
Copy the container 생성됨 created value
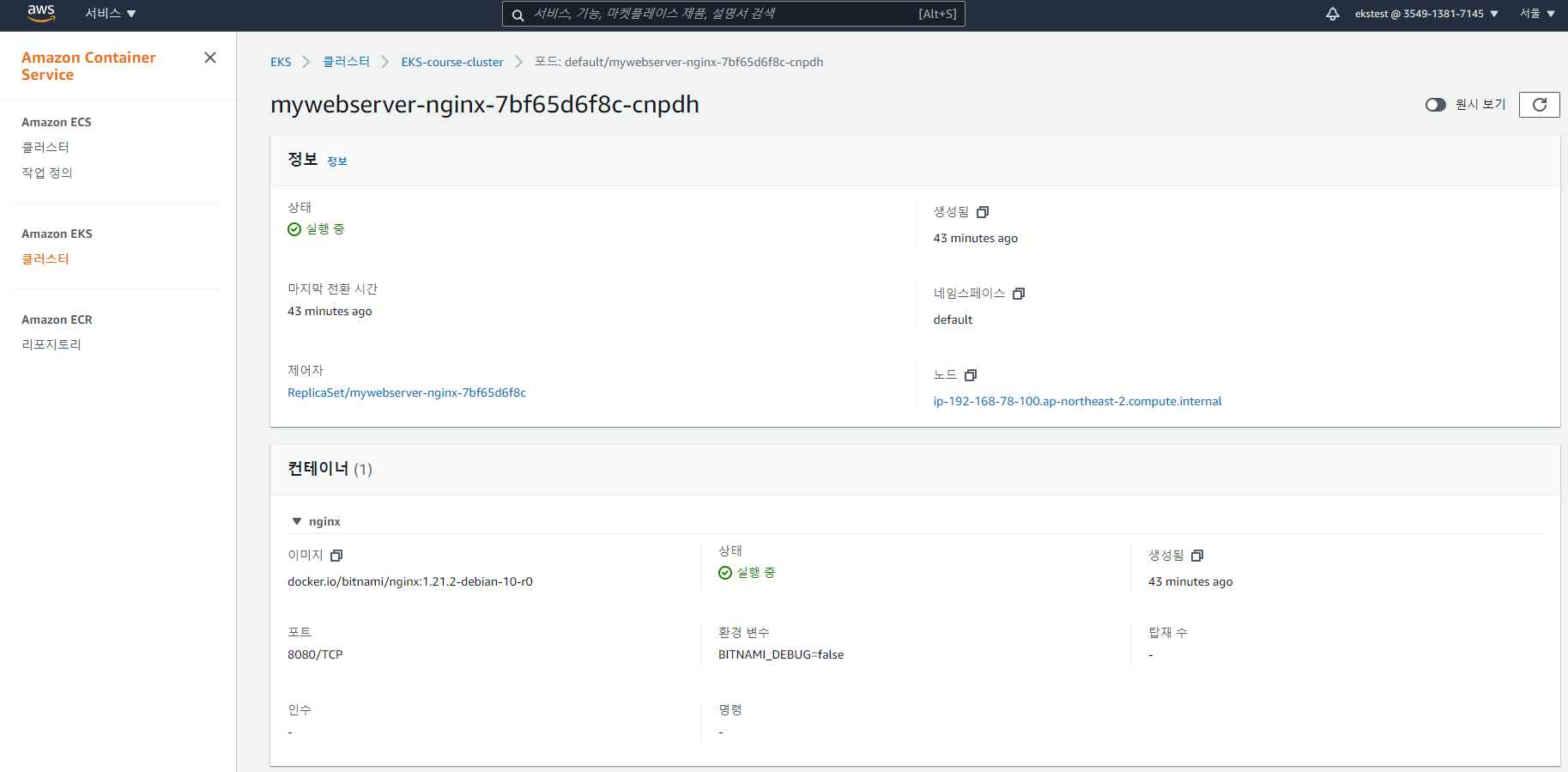tap(1197, 556)
